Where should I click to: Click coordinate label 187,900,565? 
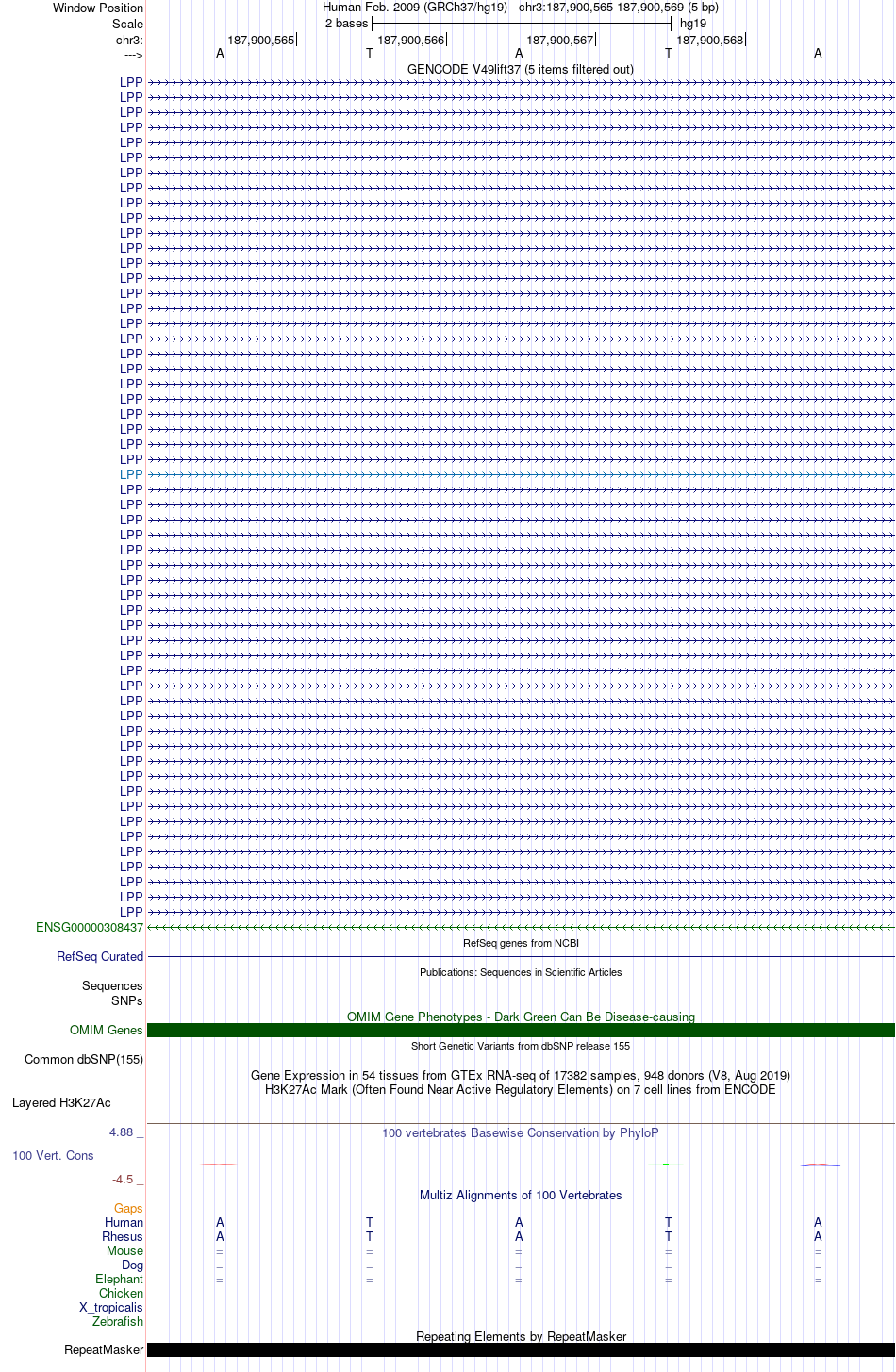pos(260,40)
